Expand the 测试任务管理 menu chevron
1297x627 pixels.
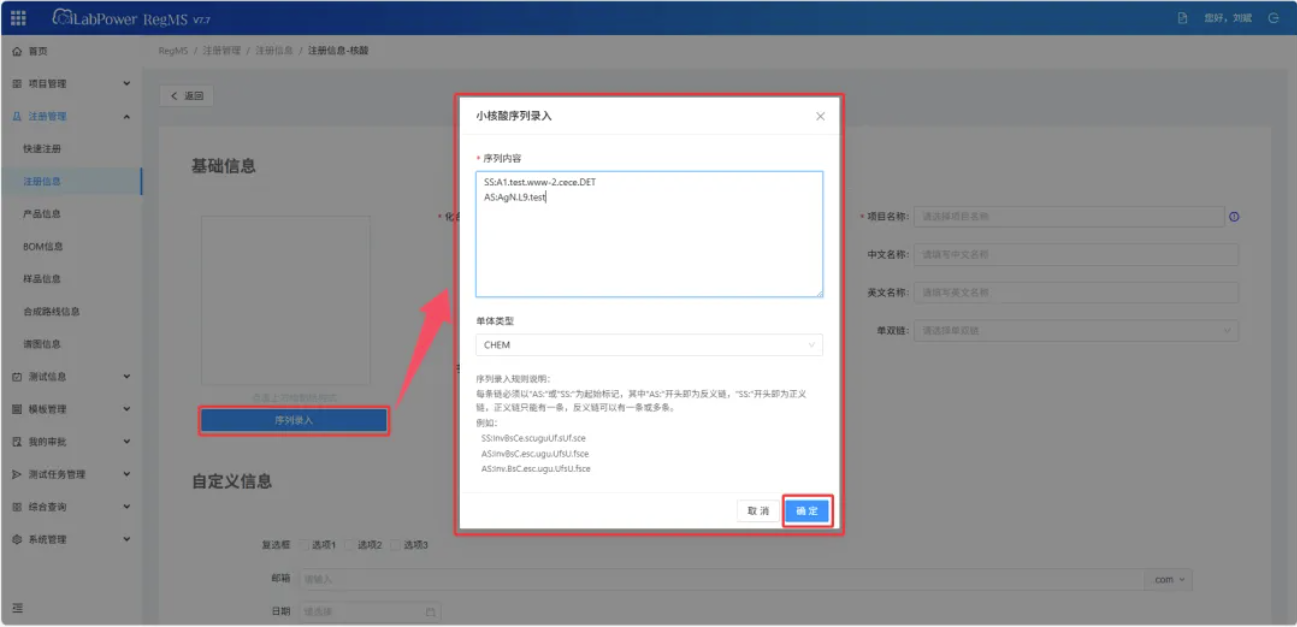tap(126, 474)
